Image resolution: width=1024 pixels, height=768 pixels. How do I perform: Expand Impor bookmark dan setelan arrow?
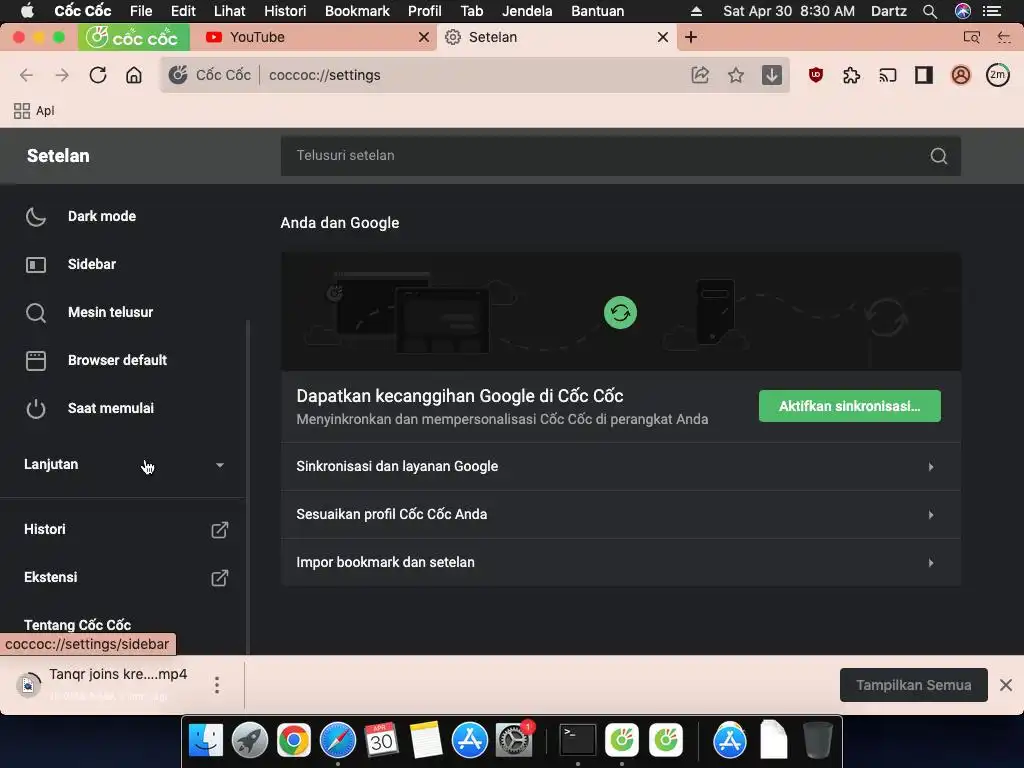[931, 563]
